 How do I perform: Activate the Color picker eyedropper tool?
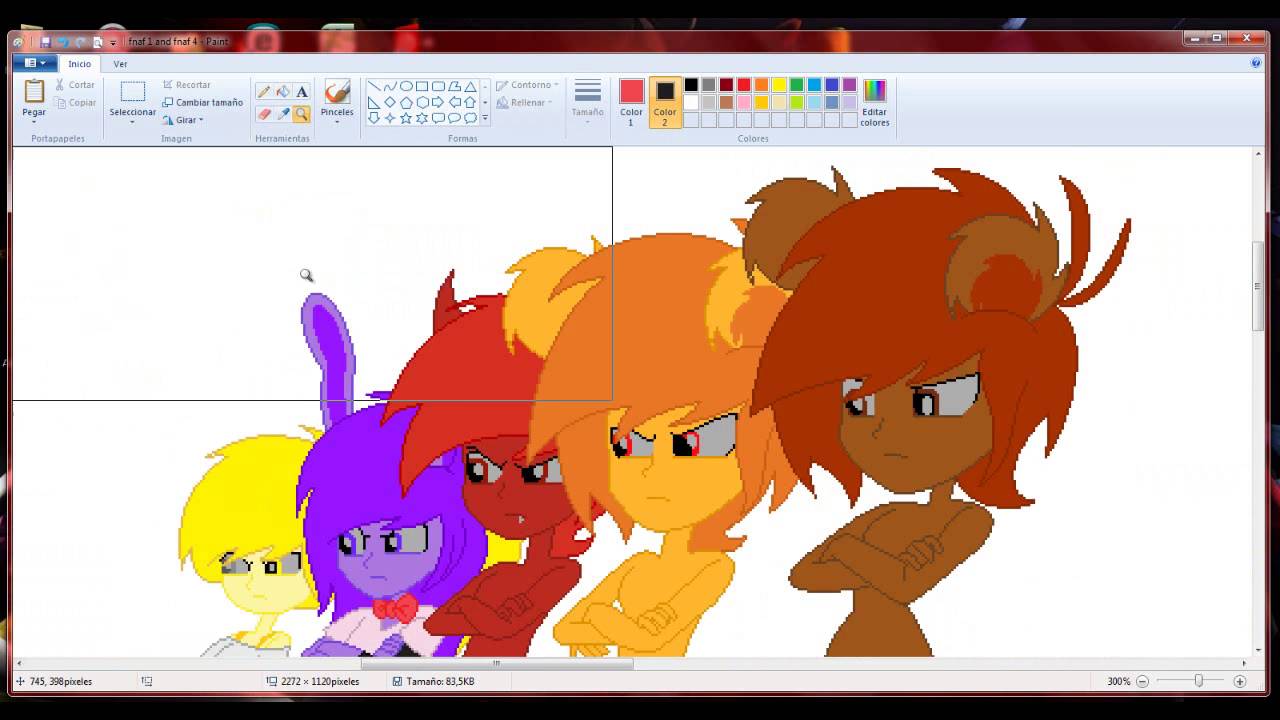[x=283, y=114]
